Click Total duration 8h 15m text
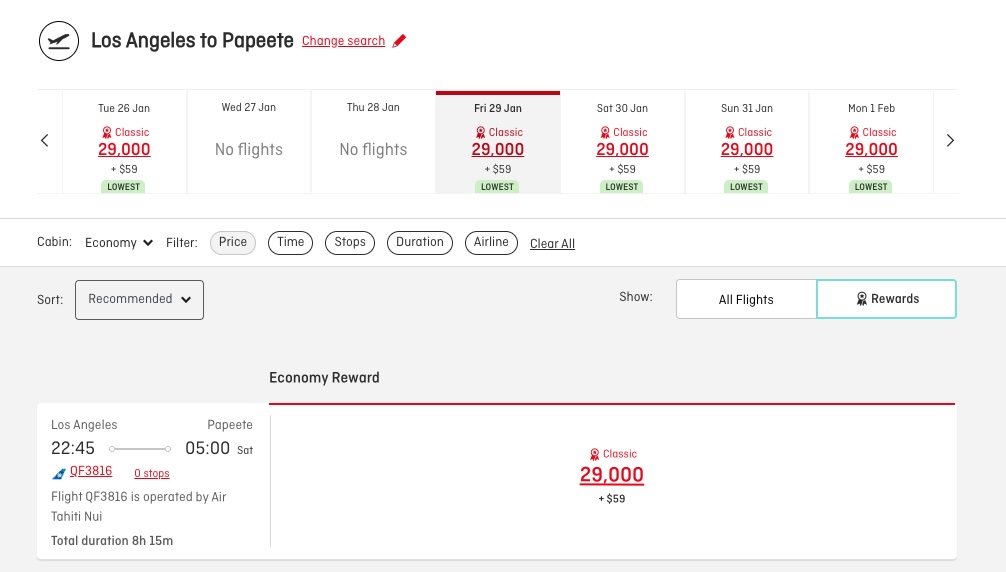This screenshot has width=1006, height=572. click(x=112, y=541)
